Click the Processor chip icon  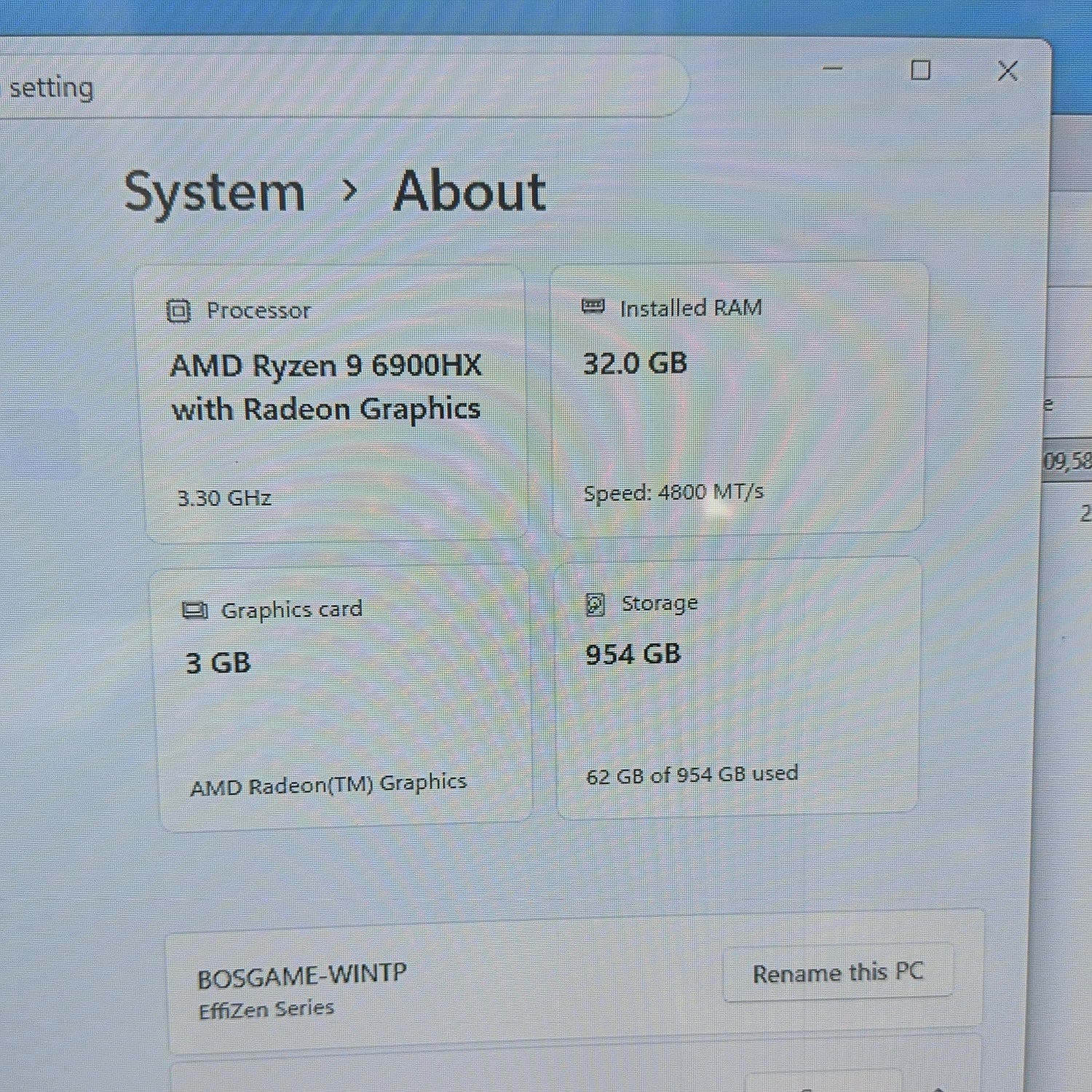[178, 311]
